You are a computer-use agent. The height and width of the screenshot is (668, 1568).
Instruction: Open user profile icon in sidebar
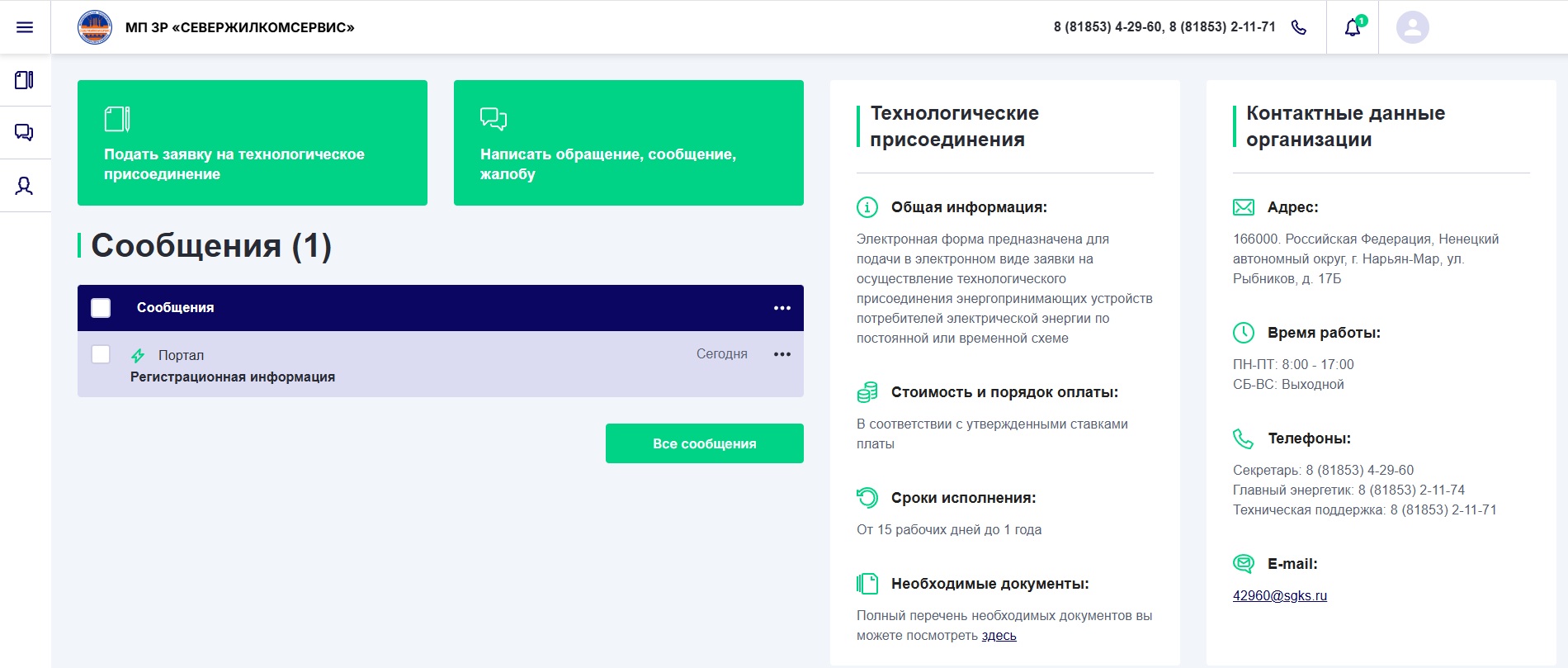25,186
